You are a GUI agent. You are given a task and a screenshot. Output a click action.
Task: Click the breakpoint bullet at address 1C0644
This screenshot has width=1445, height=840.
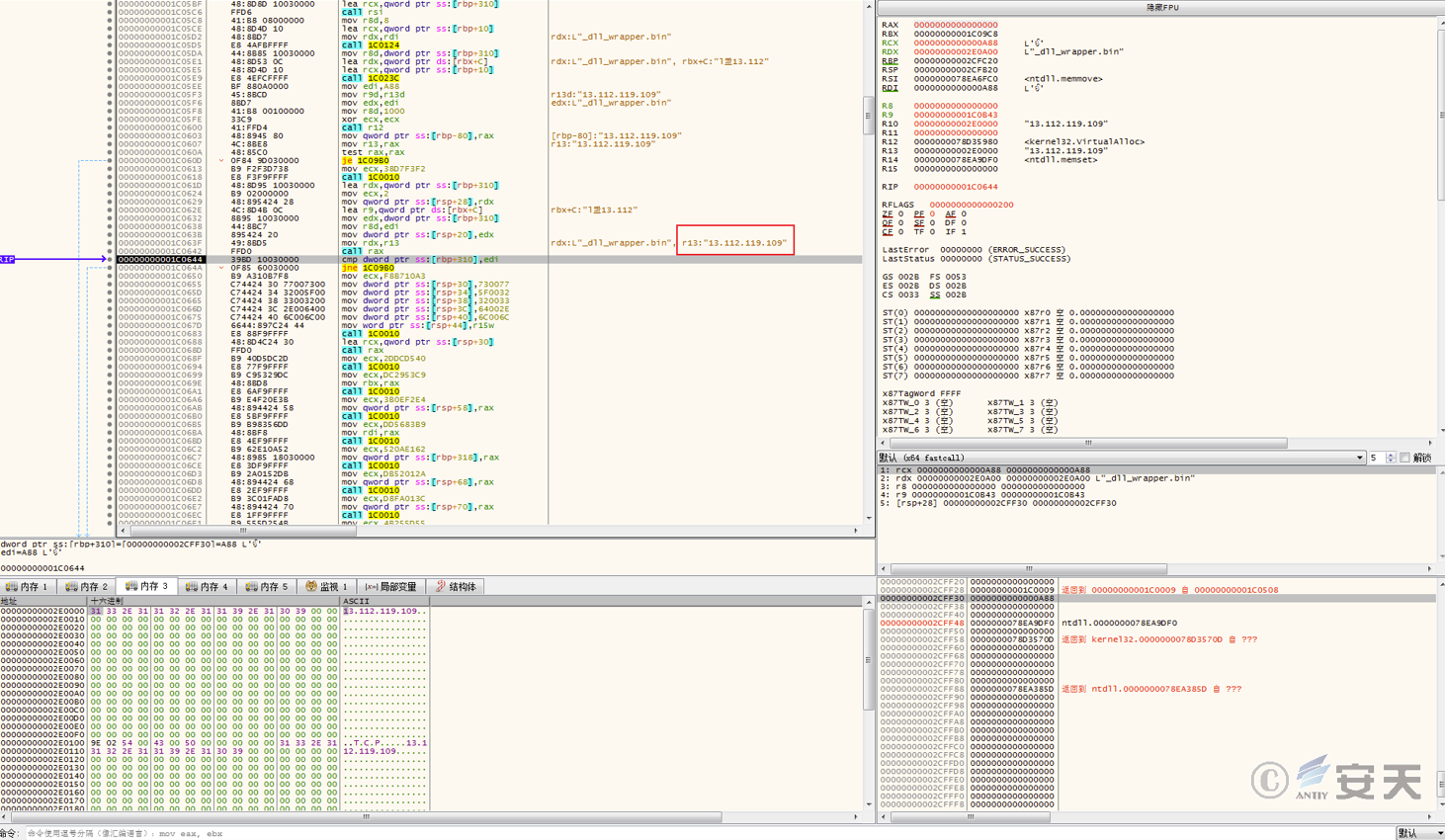coord(110,260)
